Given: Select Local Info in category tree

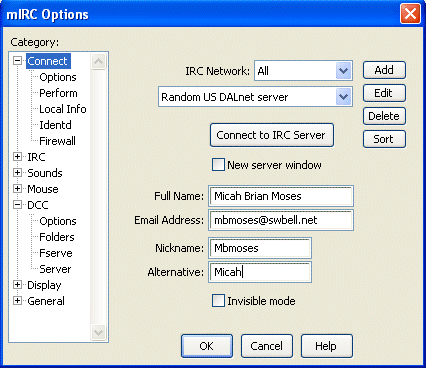Looking at the screenshot, I should [63, 109].
